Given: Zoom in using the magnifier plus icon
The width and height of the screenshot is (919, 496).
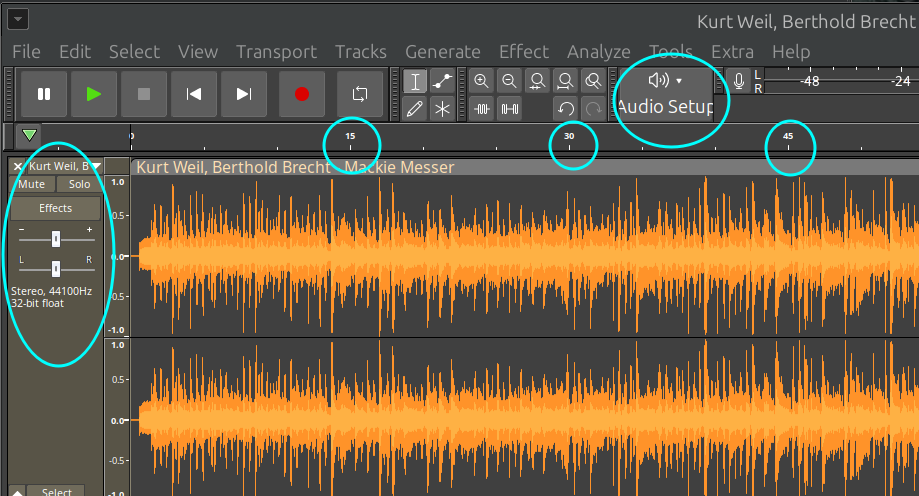Looking at the screenshot, I should click(481, 81).
